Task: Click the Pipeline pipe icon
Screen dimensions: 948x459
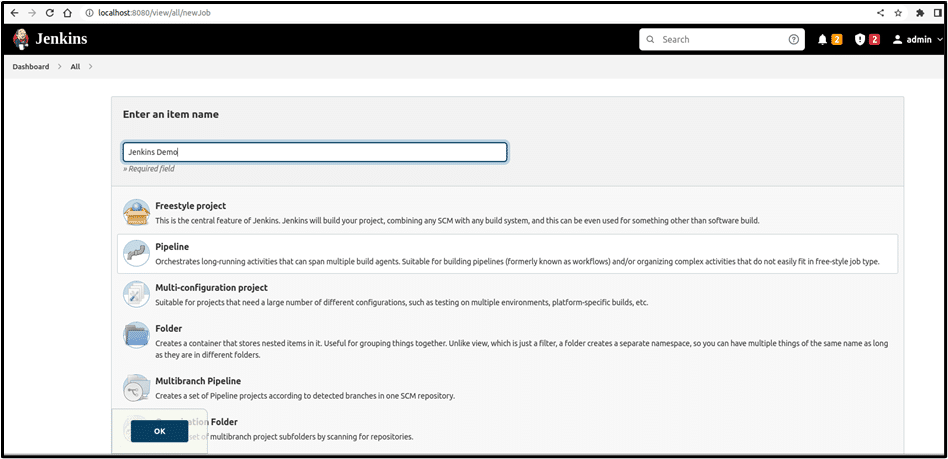Action: click(x=136, y=253)
